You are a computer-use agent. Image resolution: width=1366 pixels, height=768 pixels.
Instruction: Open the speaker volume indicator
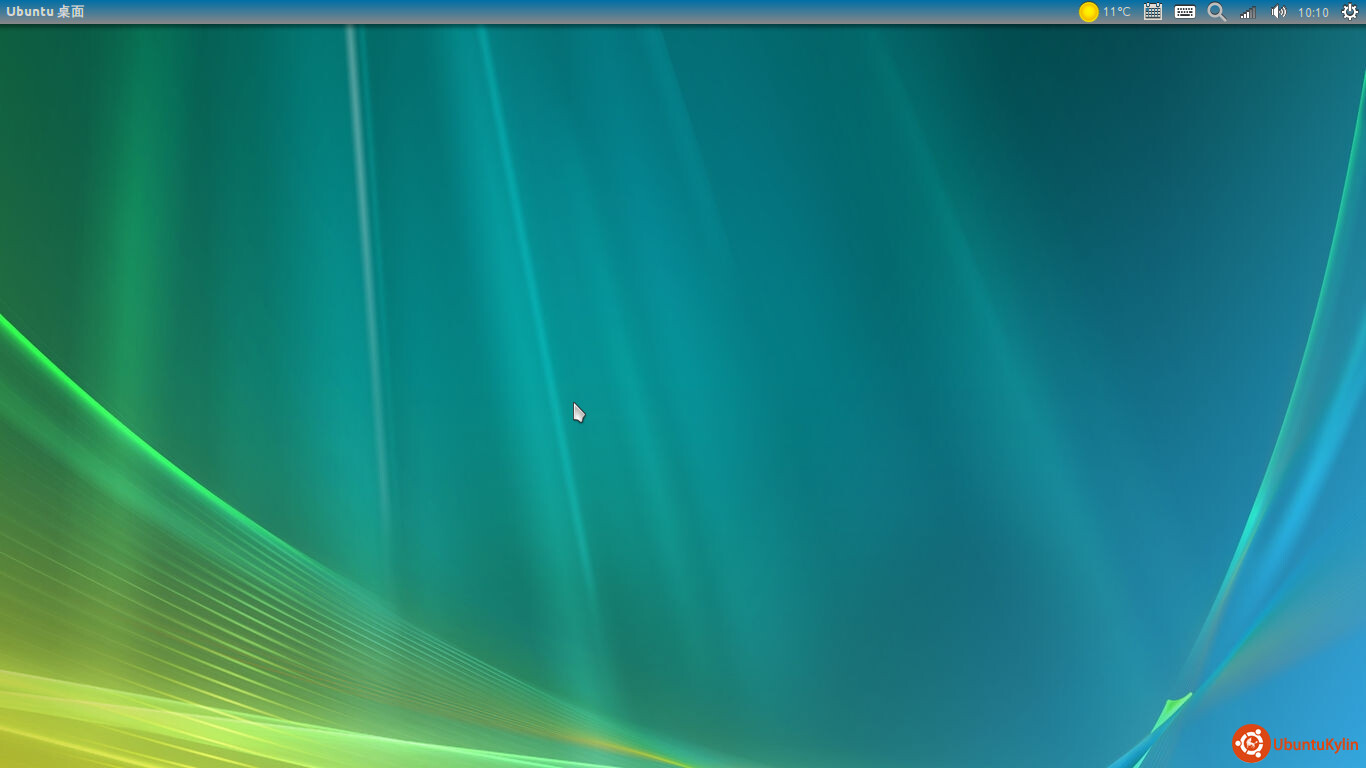point(1278,12)
